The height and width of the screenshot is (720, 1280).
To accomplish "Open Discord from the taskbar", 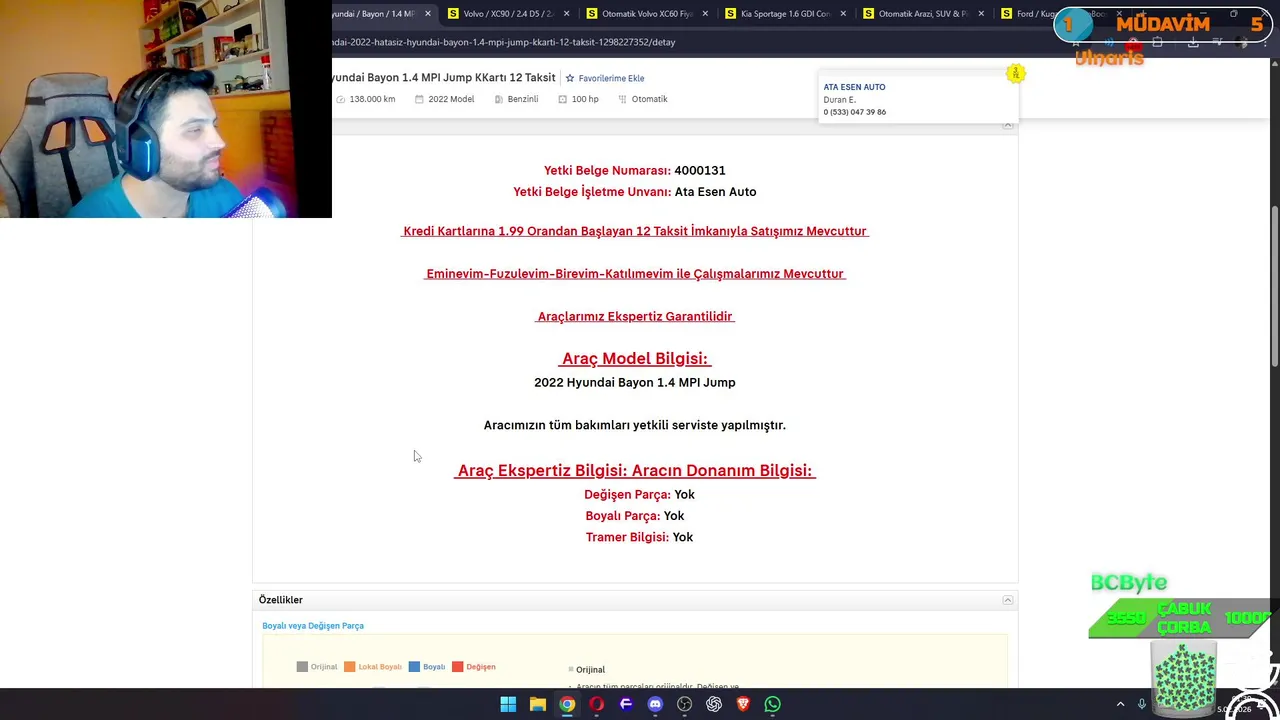I will coord(655,704).
